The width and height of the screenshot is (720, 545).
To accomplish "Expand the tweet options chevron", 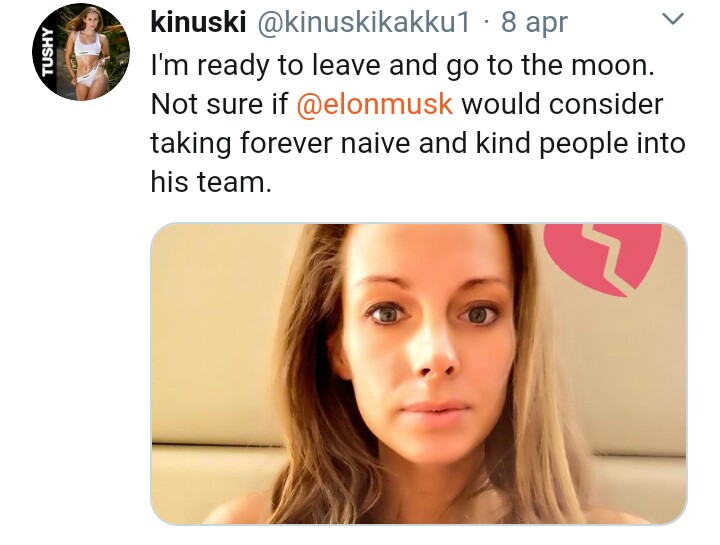I will tap(674, 20).
